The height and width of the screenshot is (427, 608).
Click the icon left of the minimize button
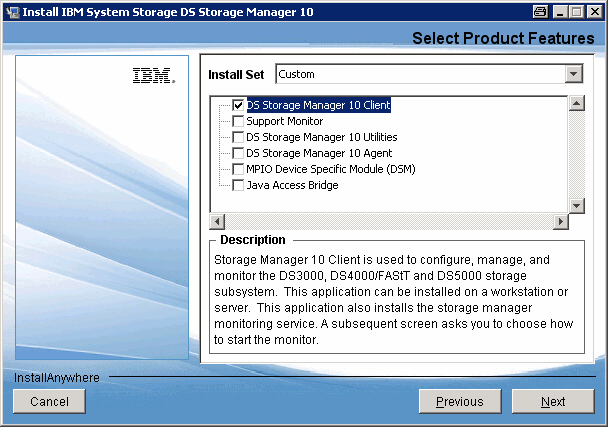pyautogui.click(x=541, y=11)
